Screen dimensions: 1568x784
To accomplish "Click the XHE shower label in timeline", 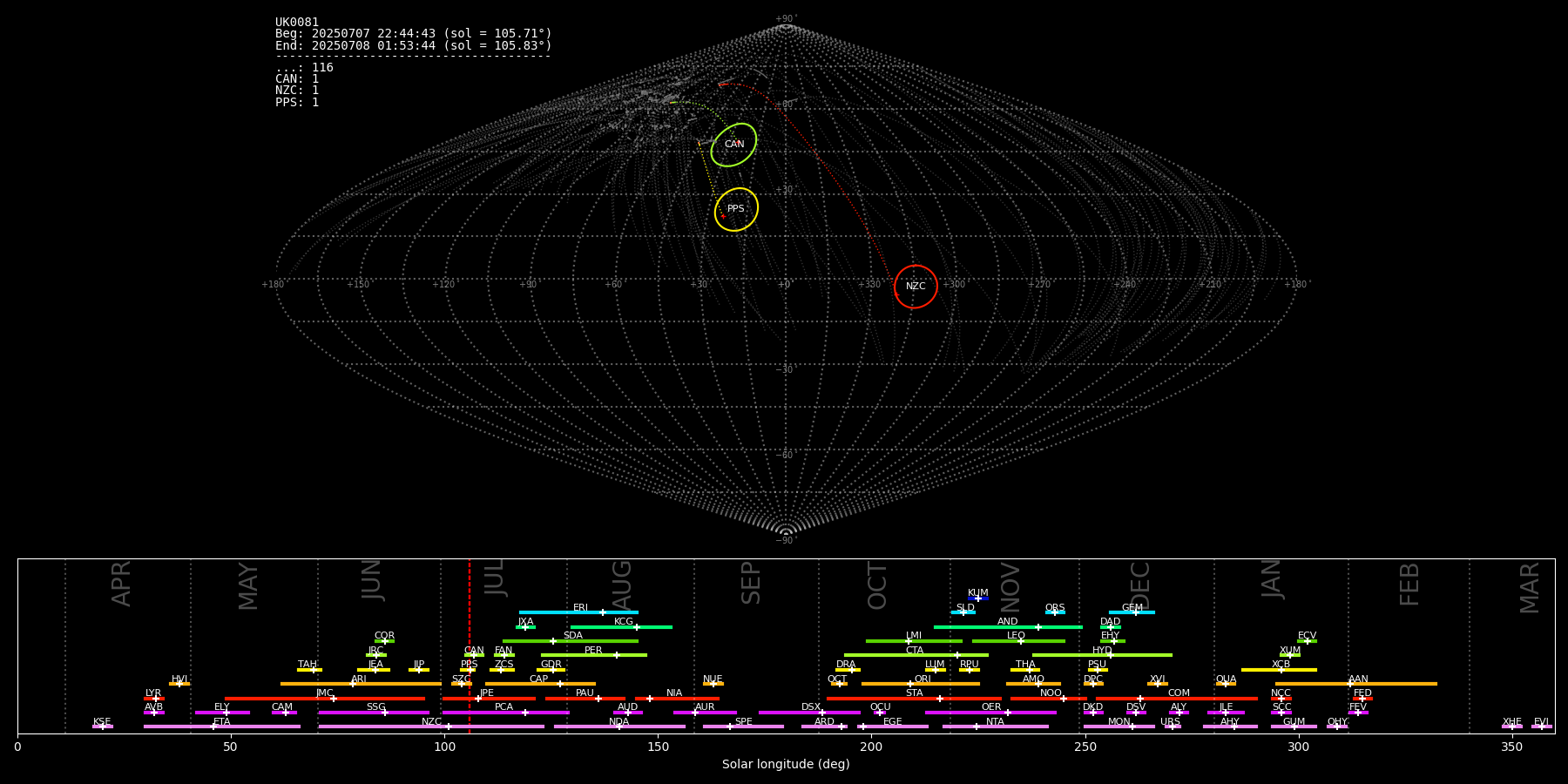I will 1511,722.
